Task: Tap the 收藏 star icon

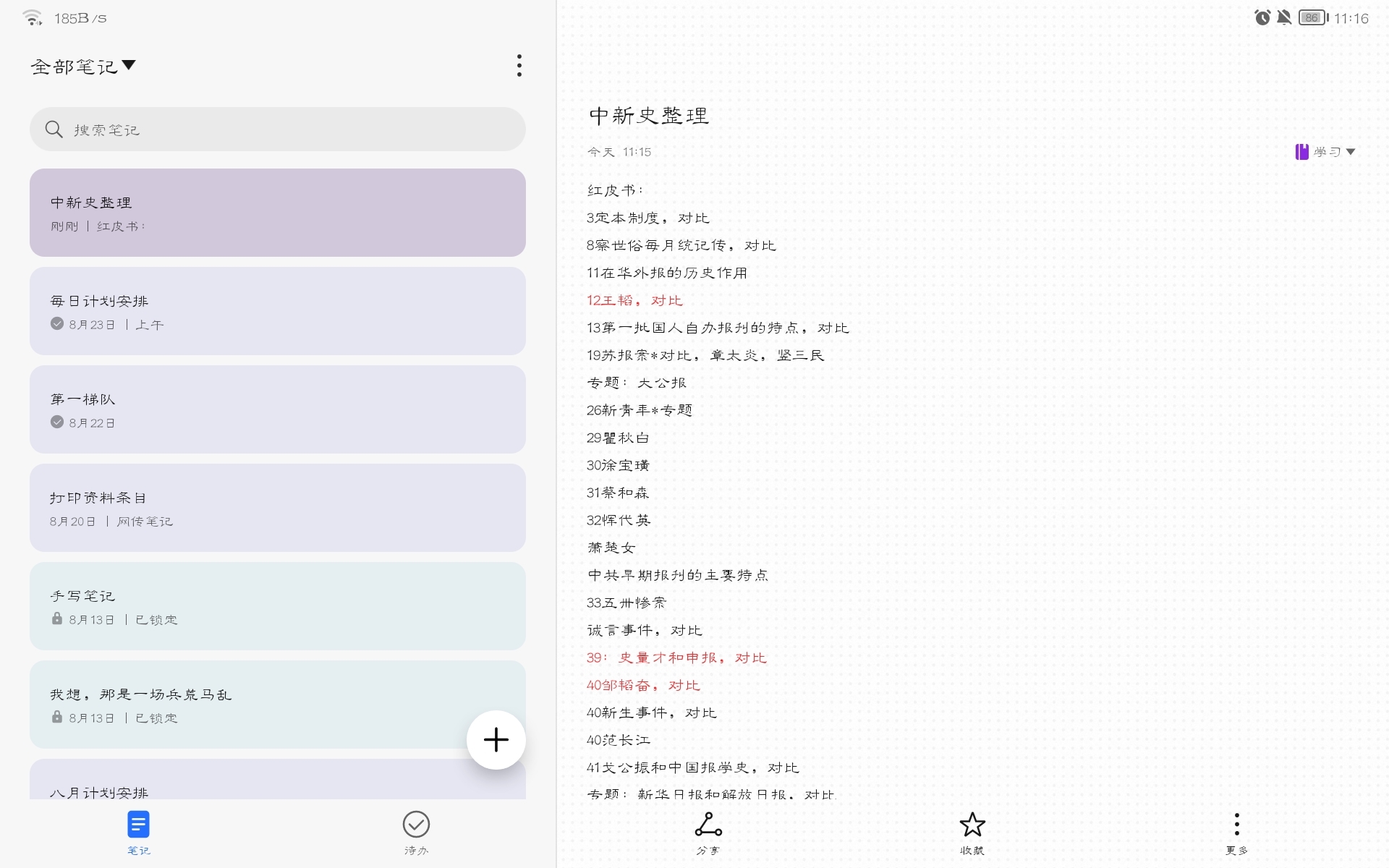Action: 972,824
